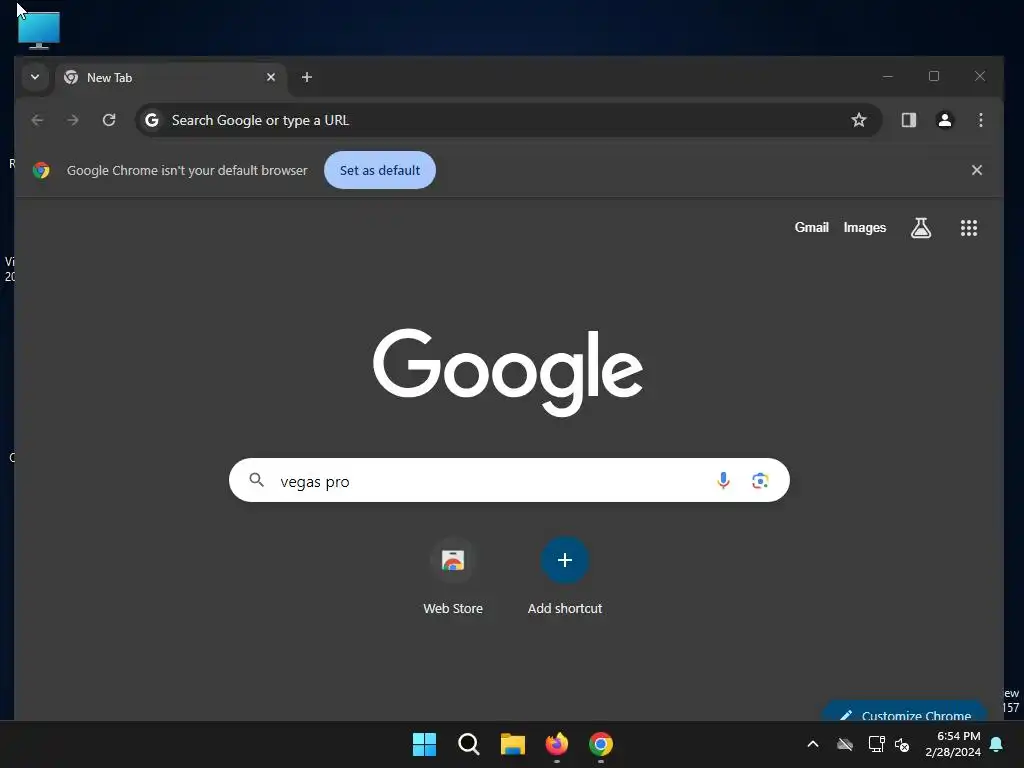The height and width of the screenshot is (768, 1024).
Task: Show hidden system tray icons
Action: pos(813,744)
